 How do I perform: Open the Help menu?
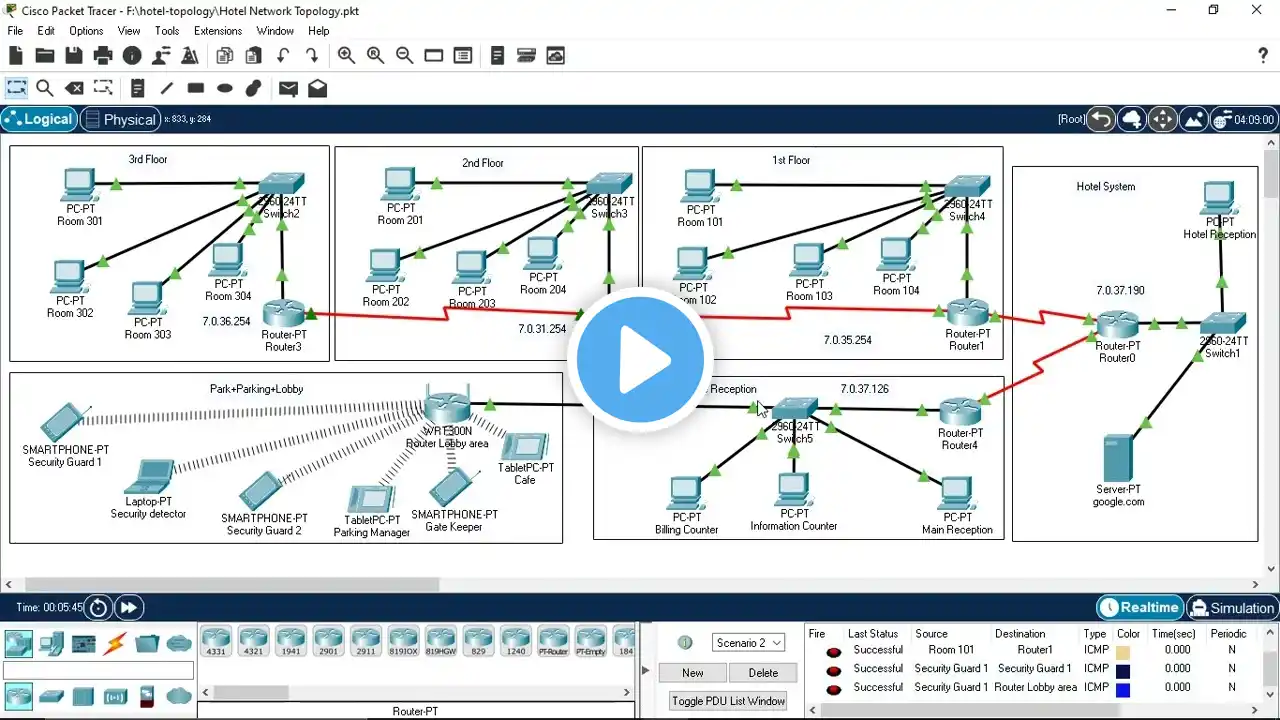[319, 31]
